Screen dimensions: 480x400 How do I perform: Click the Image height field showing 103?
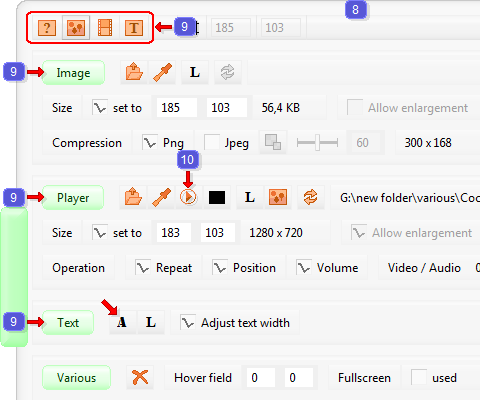pos(227,107)
